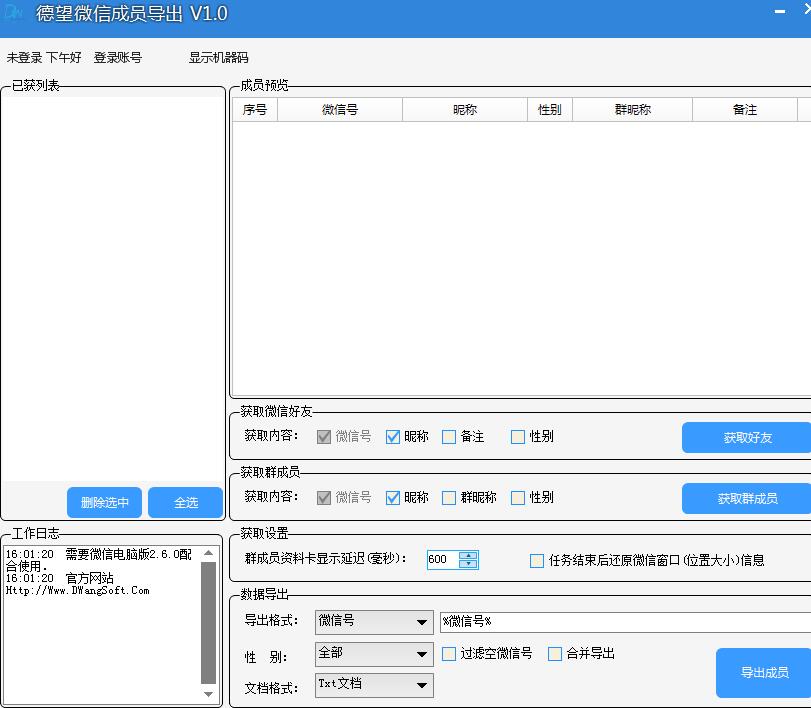Click the 微信号 column header in 成员预览
This screenshot has height=708, width=811.
[339, 109]
